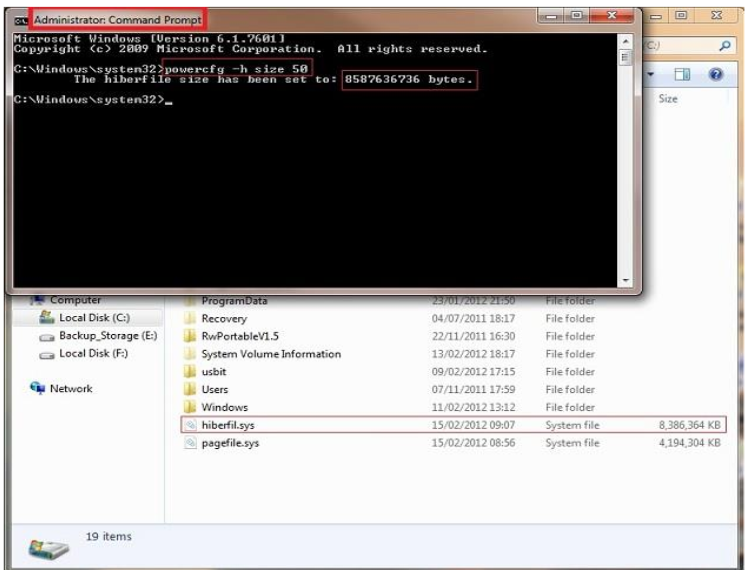The height and width of the screenshot is (570, 750).
Task: Click the 19 items status text
Action: pos(109,537)
